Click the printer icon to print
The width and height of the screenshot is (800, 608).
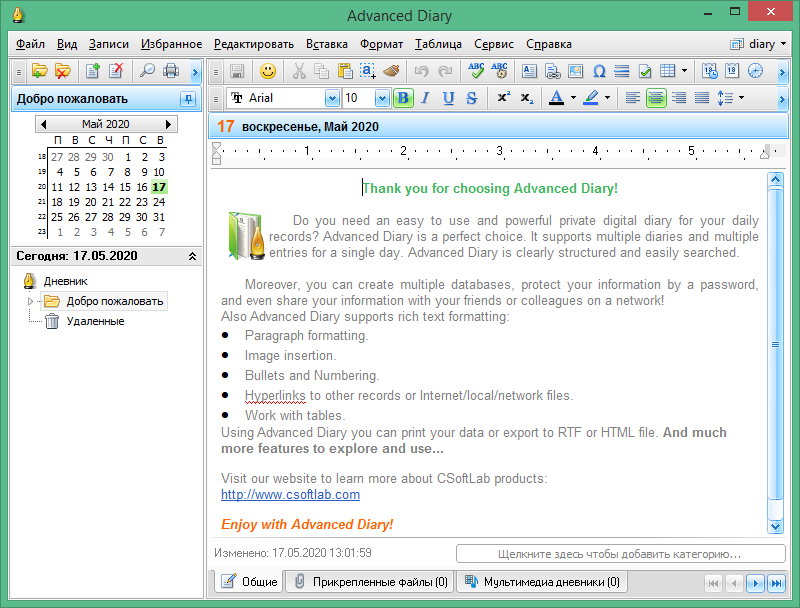tap(171, 70)
